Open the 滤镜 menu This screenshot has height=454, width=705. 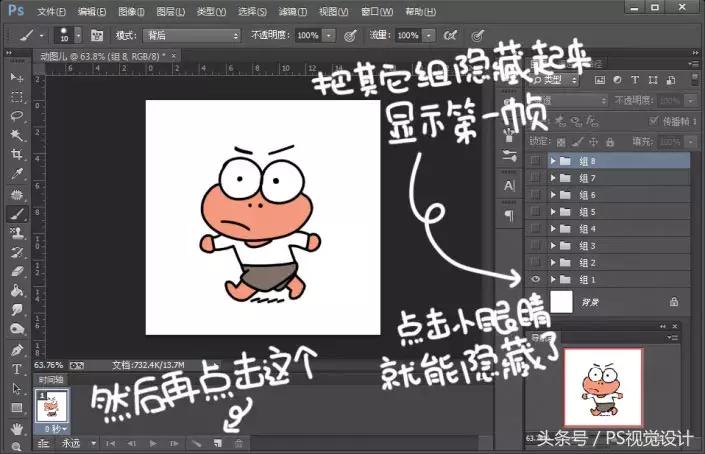293,12
